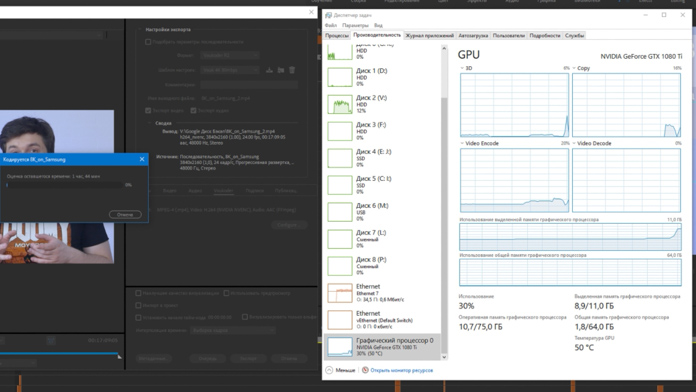Click Меньше collapse arrow icon
696x392 pixels.
[x=329, y=370]
